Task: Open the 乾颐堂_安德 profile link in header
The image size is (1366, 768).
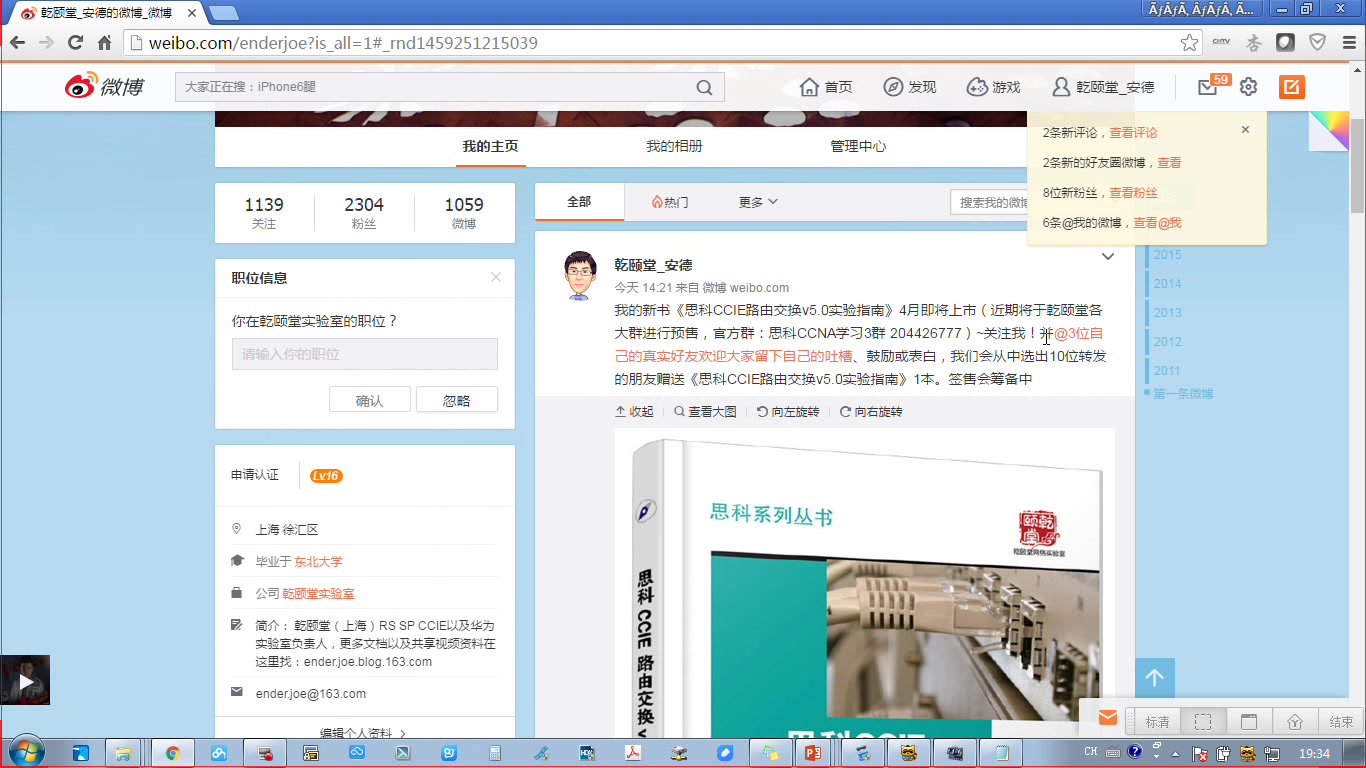Action: click(x=1103, y=87)
